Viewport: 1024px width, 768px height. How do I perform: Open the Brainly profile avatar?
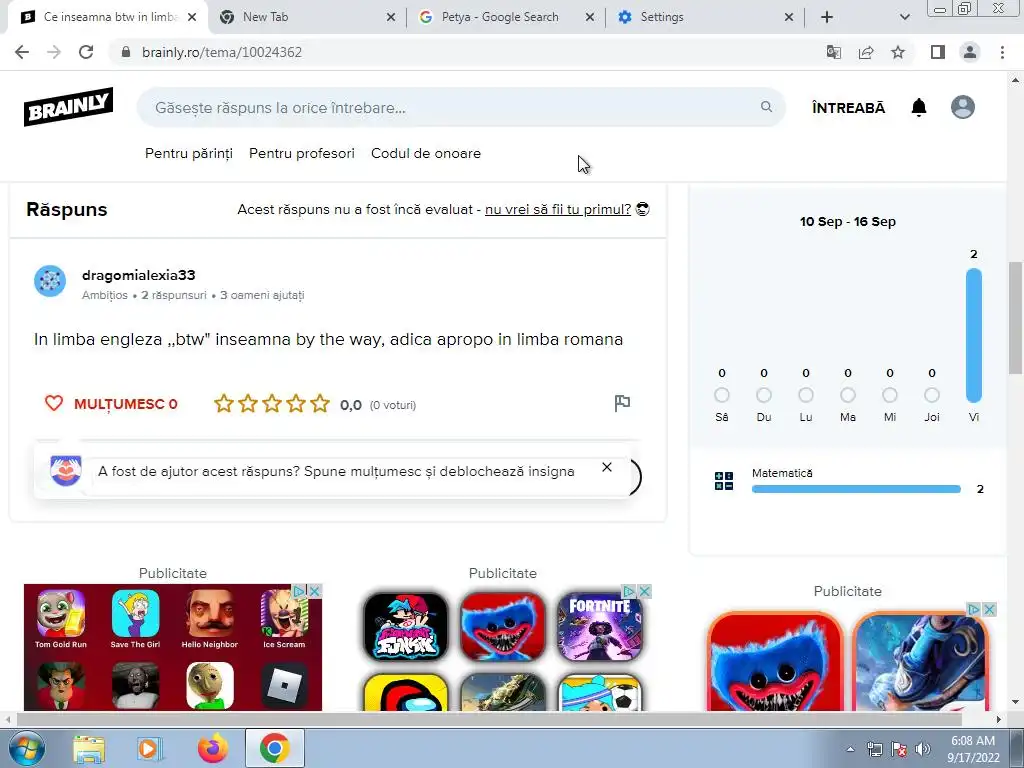[x=963, y=107]
